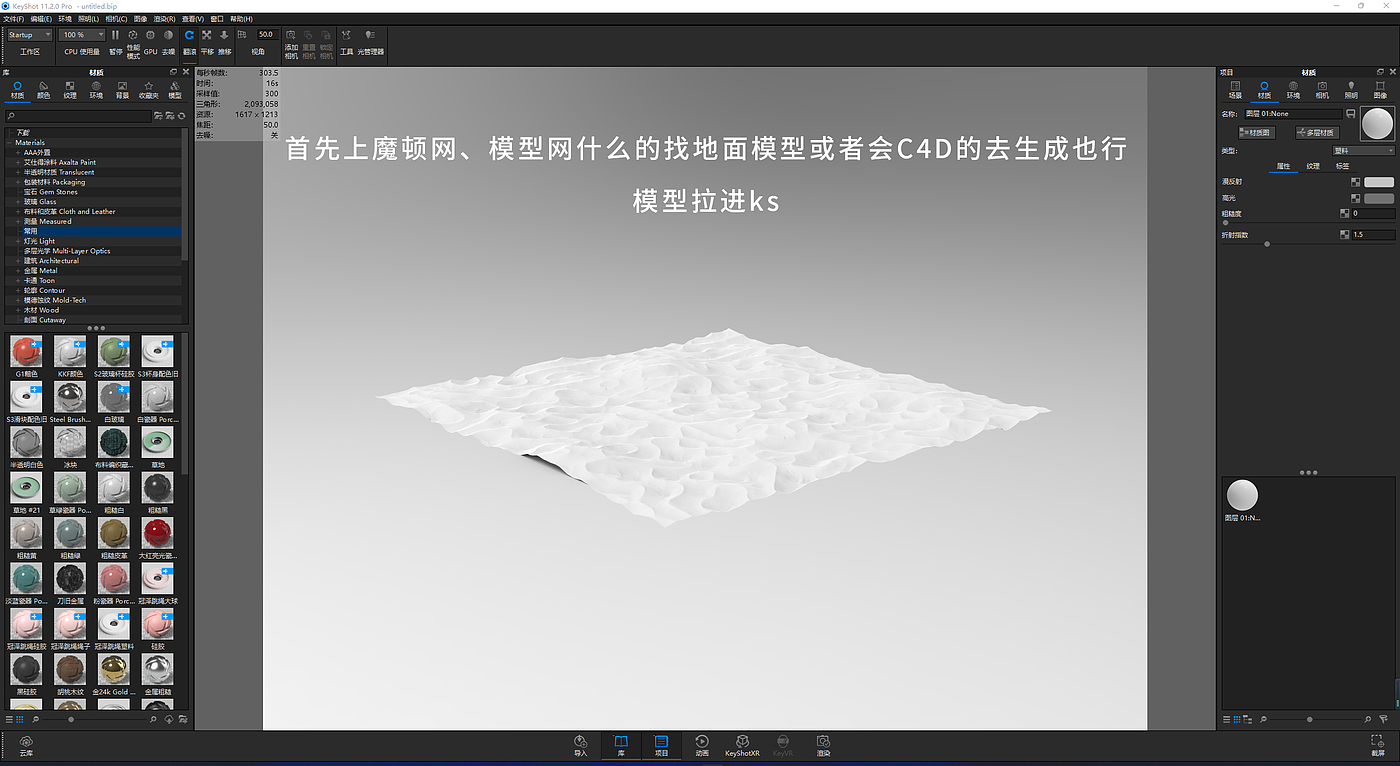The width and height of the screenshot is (1400, 766).
Task: Switch to library 颜色 colors tab
Action: pos(44,90)
